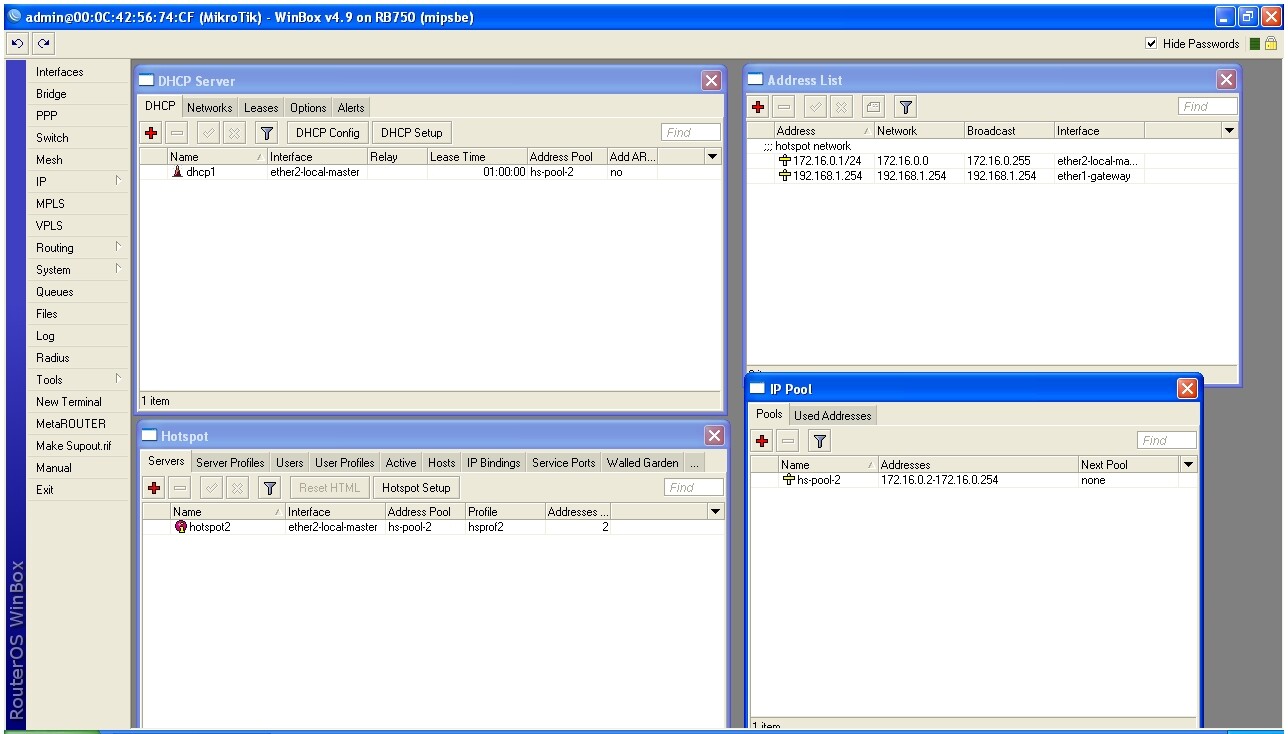Expand the Tools submenu in sidebar
Image resolution: width=1288 pixels, height=734 pixels.
coord(118,379)
